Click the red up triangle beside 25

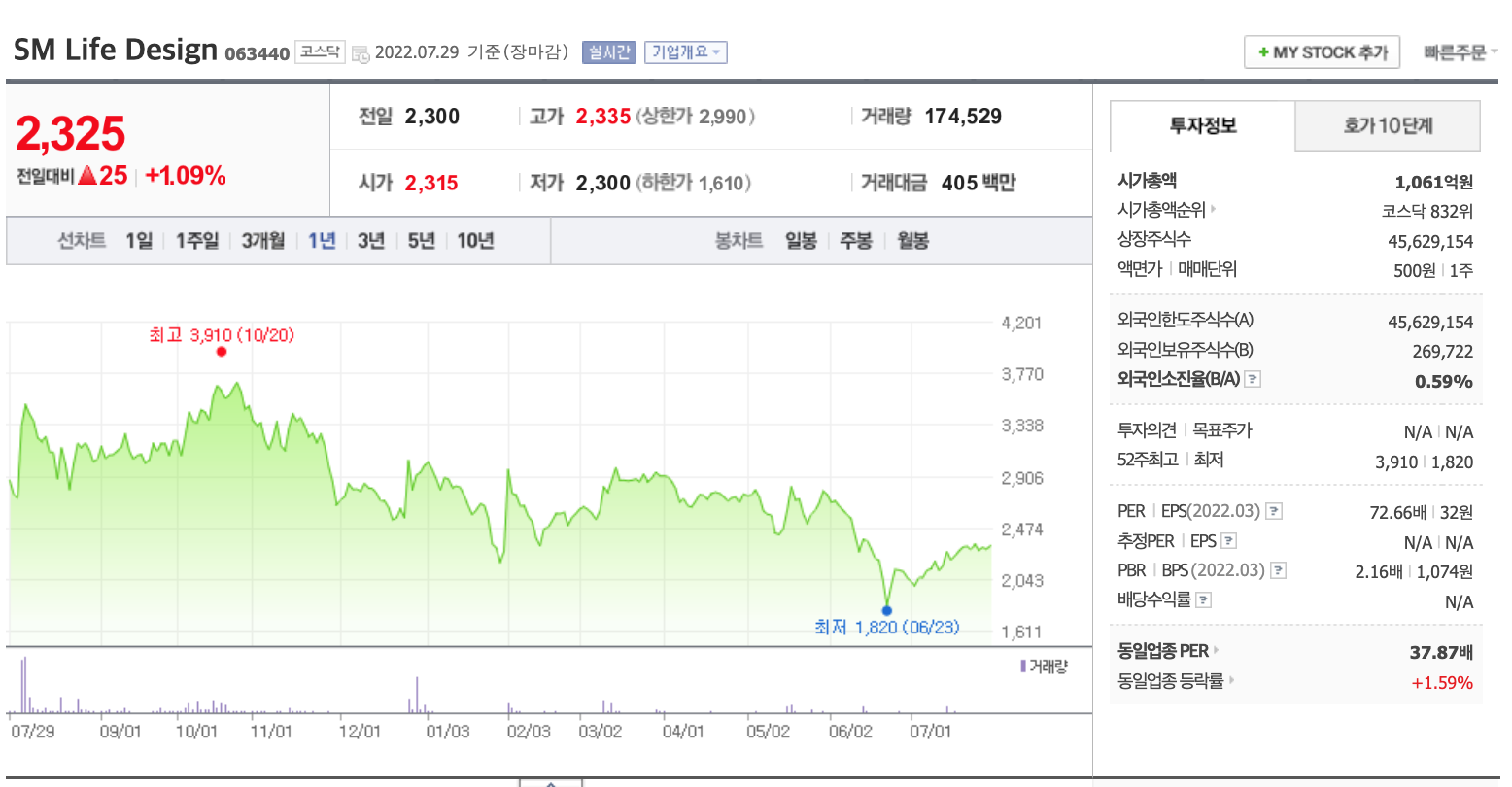click(x=86, y=176)
